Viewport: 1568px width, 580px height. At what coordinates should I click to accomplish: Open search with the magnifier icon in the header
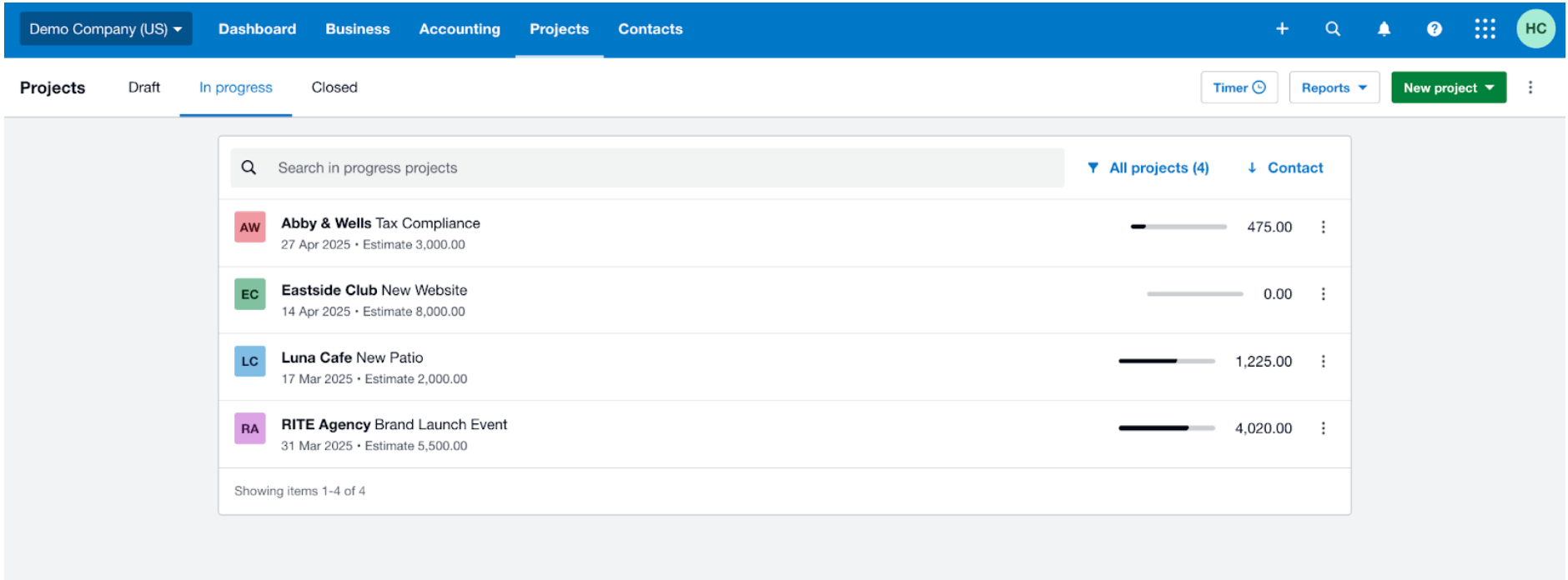click(x=1333, y=29)
